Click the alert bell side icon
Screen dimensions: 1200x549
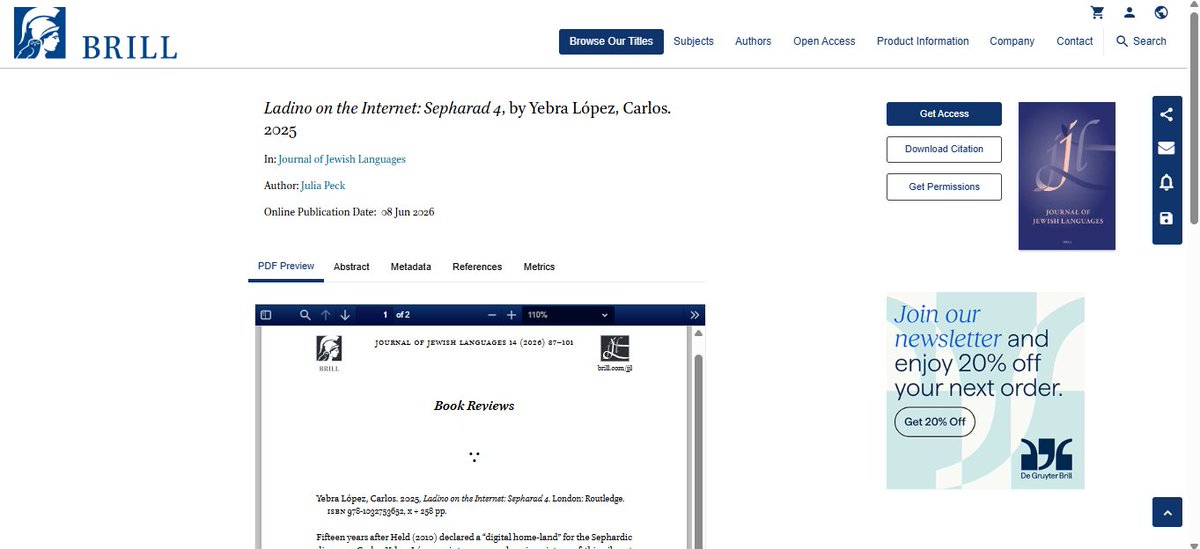(1167, 182)
